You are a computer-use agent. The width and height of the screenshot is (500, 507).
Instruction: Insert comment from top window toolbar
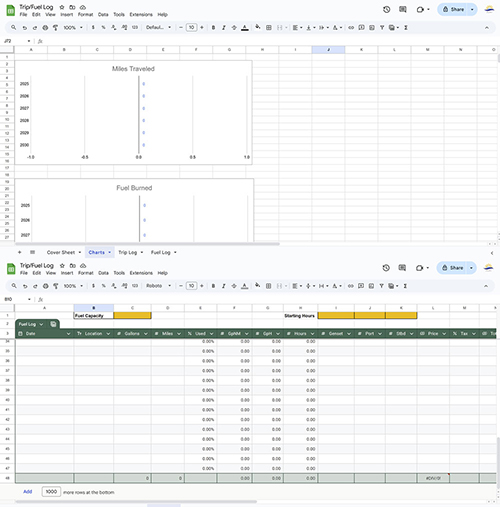[x=361, y=28]
